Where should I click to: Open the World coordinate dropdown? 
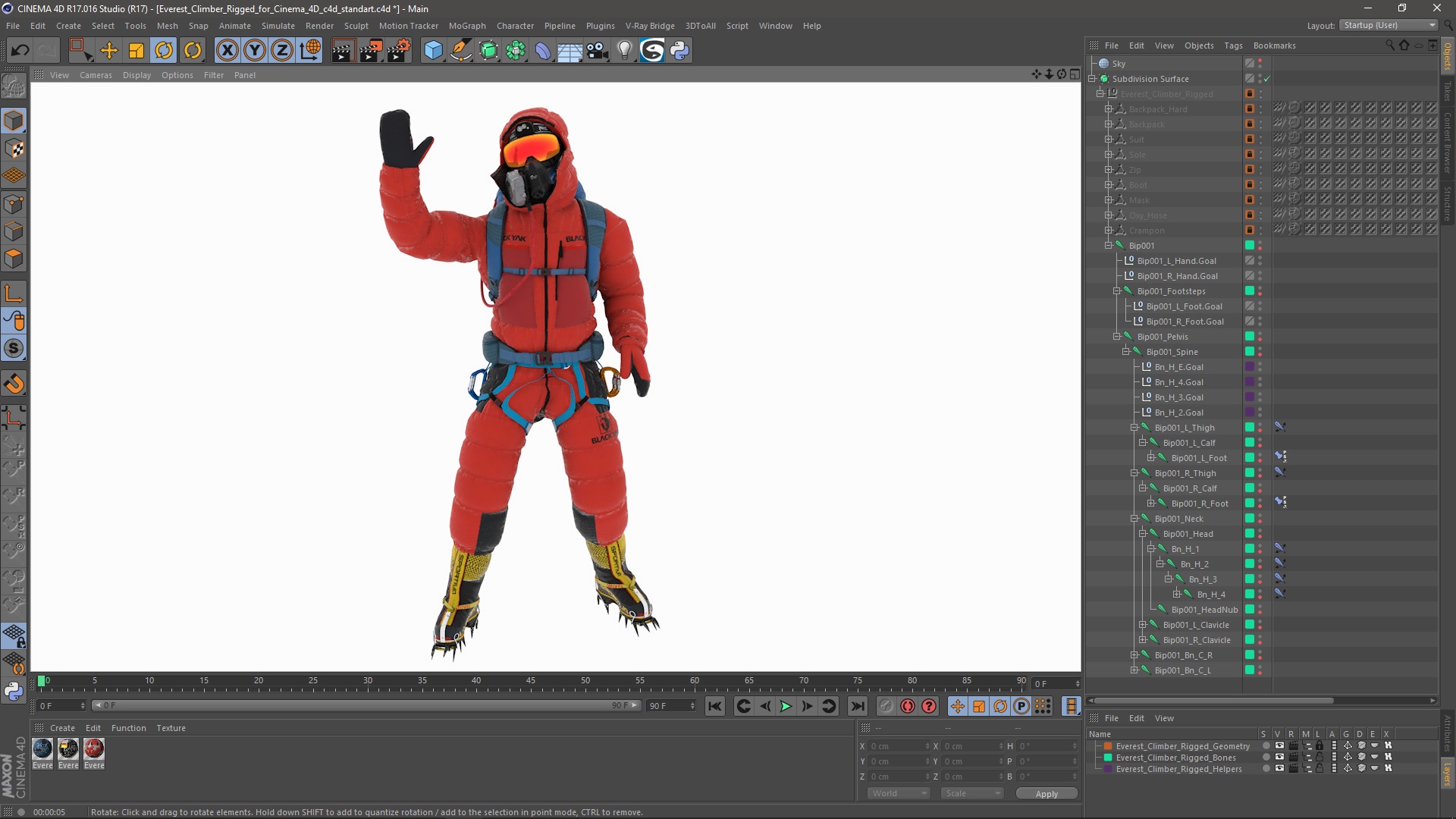point(899,793)
